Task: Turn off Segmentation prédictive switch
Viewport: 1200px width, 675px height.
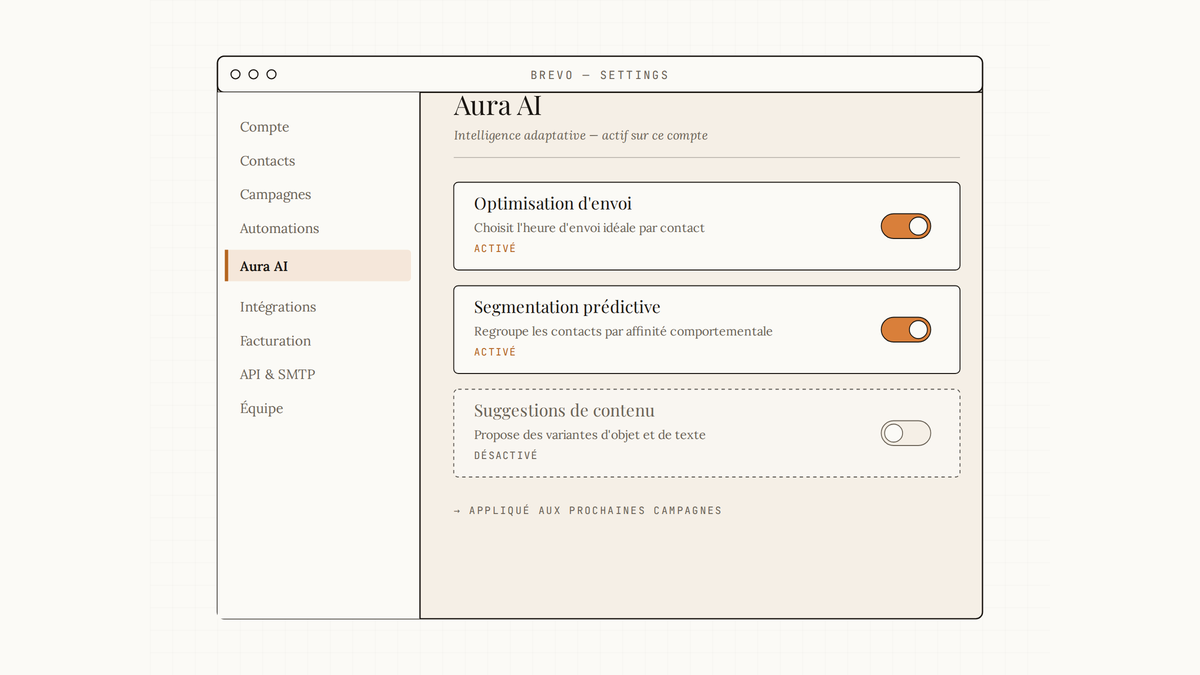Action: point(905,330)
